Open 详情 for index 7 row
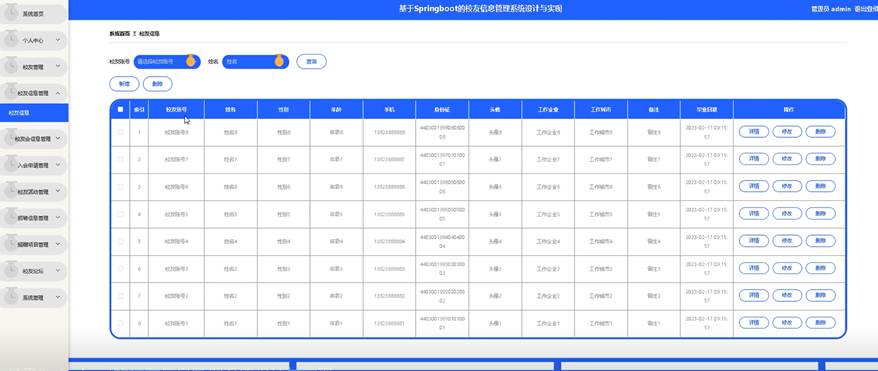Viewport: 878px width, 371px height. point(754,295)
